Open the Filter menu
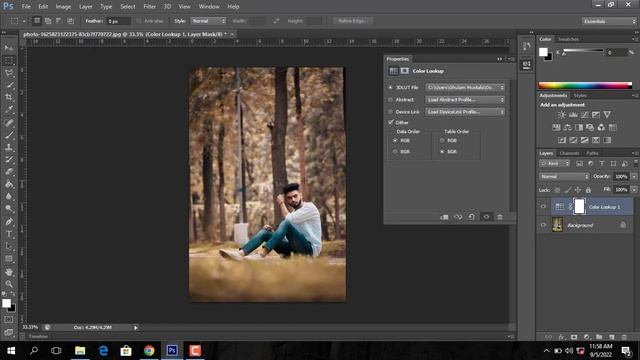Viewport: 640px width, 360px height. tap(149, 7)
